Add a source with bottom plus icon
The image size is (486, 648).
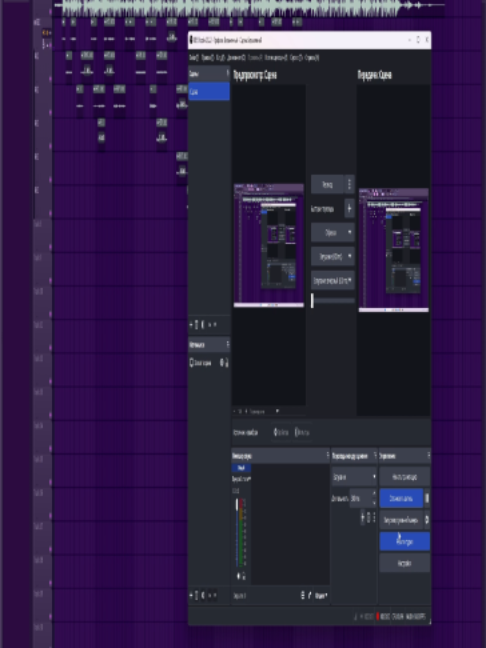[x=191, y=595]
